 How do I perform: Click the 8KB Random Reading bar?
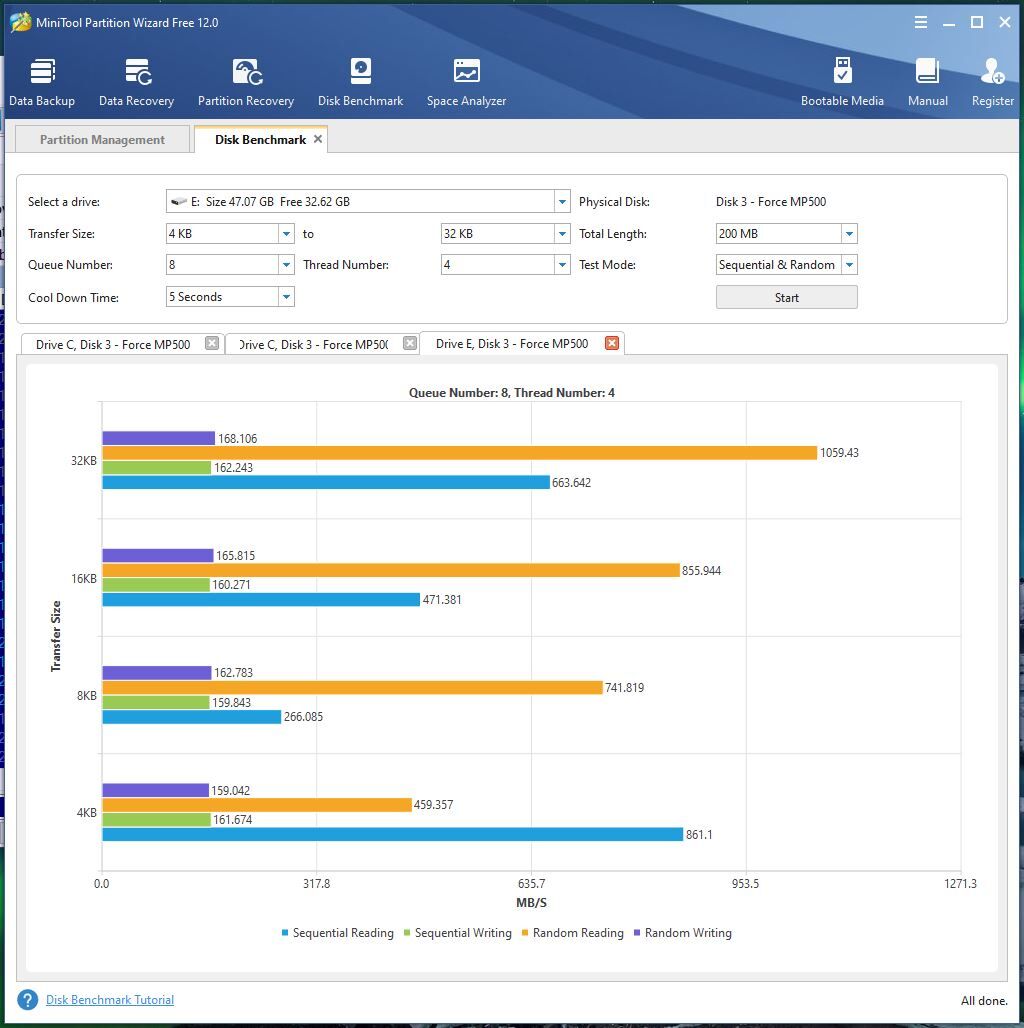352,687
